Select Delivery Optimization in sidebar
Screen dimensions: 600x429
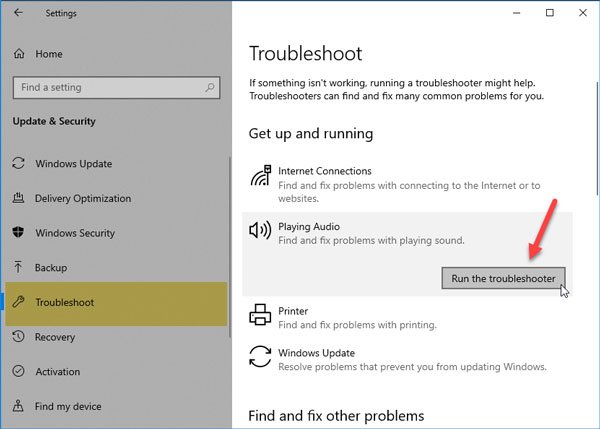coord(83,198)
